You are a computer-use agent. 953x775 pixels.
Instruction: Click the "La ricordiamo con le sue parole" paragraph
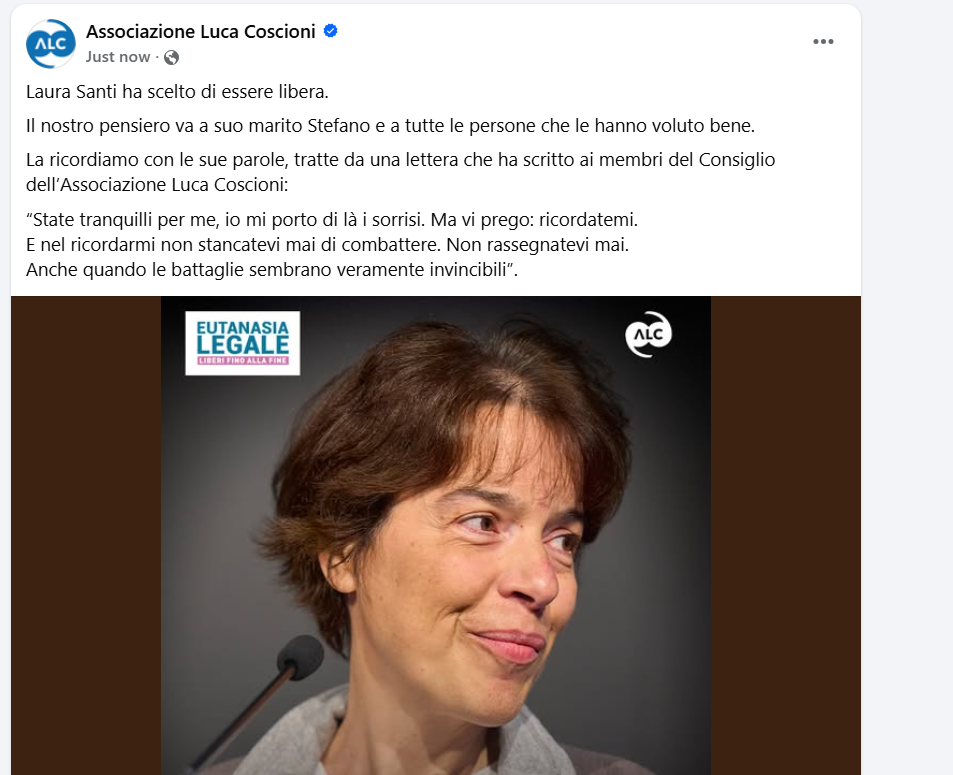pyautogui.click(x=400, y=160)
